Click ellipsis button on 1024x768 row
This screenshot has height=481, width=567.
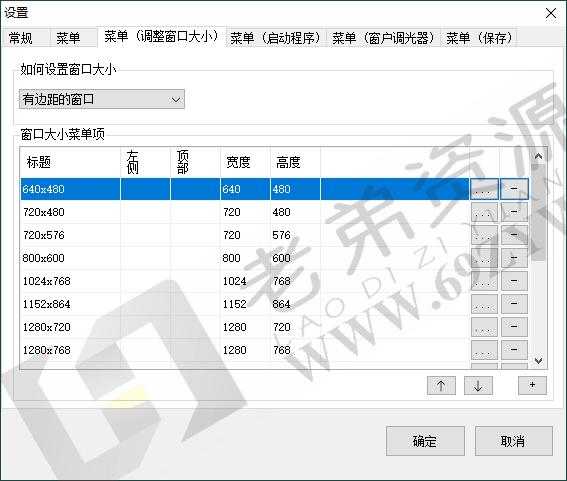[x=484, y=281]
